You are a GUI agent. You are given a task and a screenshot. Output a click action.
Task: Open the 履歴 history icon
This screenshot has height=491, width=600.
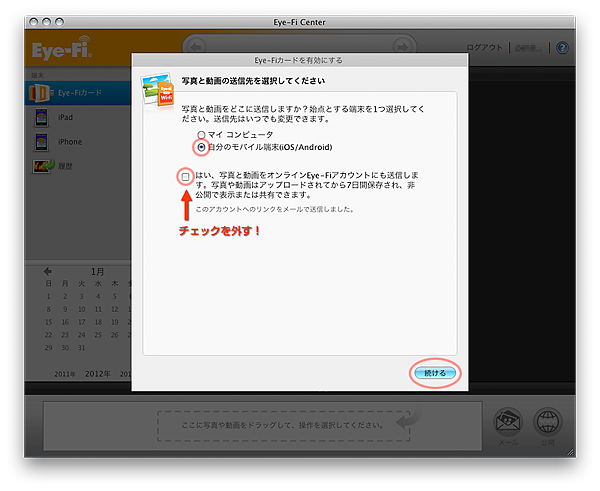tap(43, 166)
